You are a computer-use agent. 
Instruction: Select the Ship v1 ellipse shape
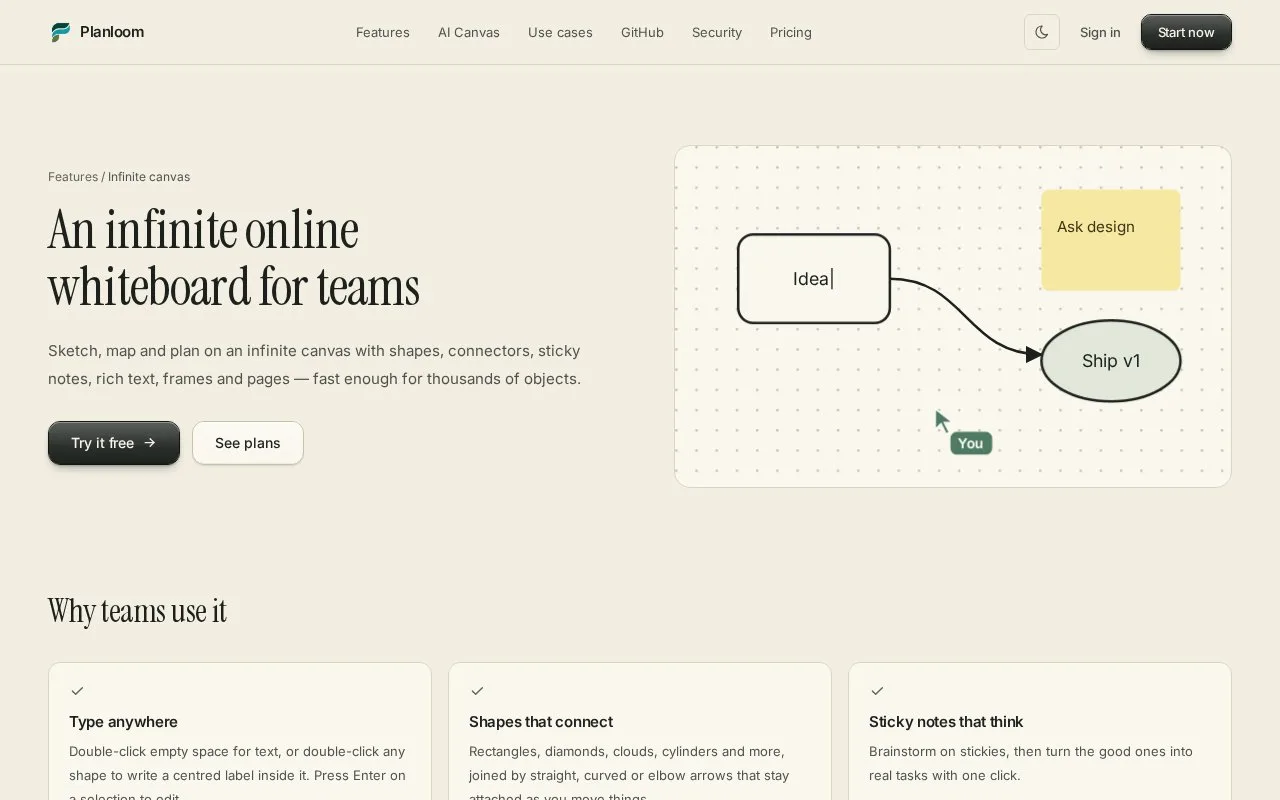coord(1111,361)
